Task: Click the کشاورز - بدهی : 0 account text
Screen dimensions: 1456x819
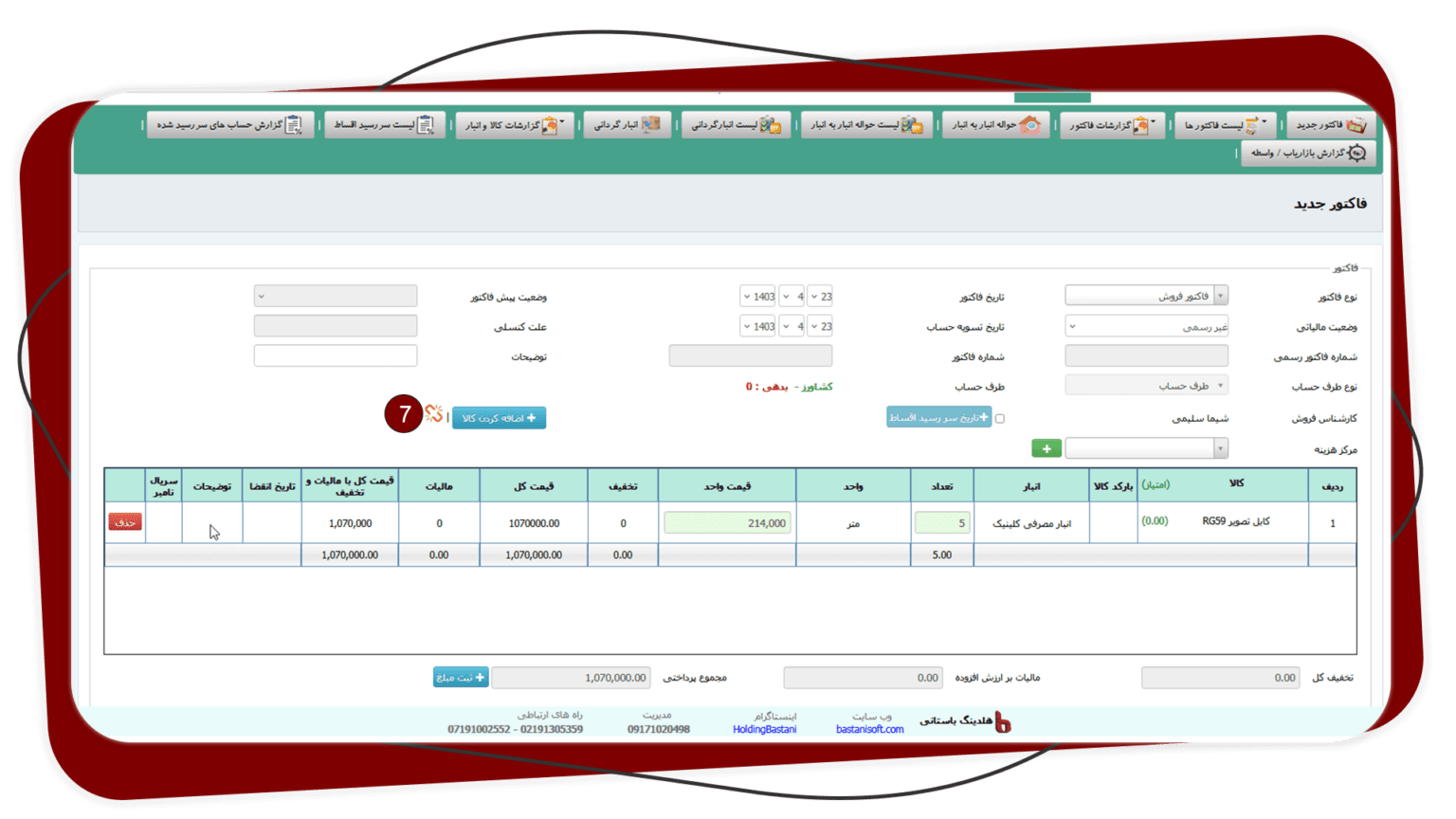Action: click(x=789, y=387)
